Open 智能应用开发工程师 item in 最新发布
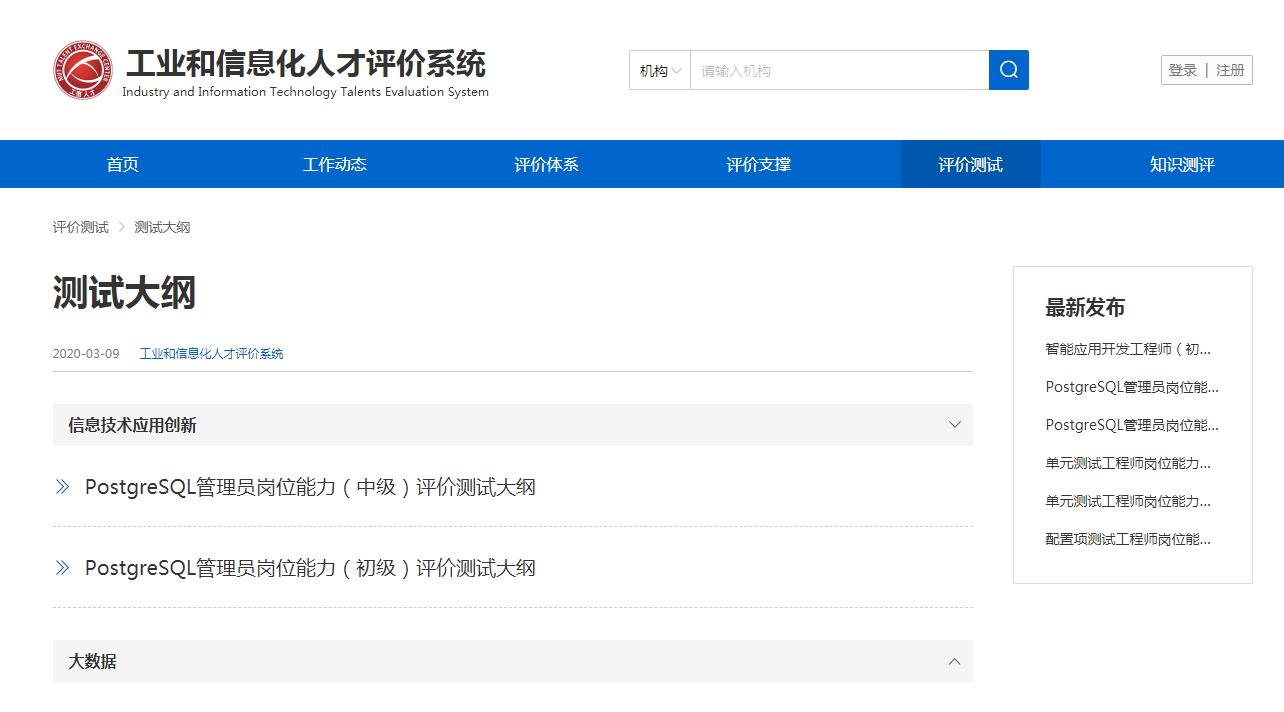The height and width of the screenshot is (712, 1284). point(1128,349)
